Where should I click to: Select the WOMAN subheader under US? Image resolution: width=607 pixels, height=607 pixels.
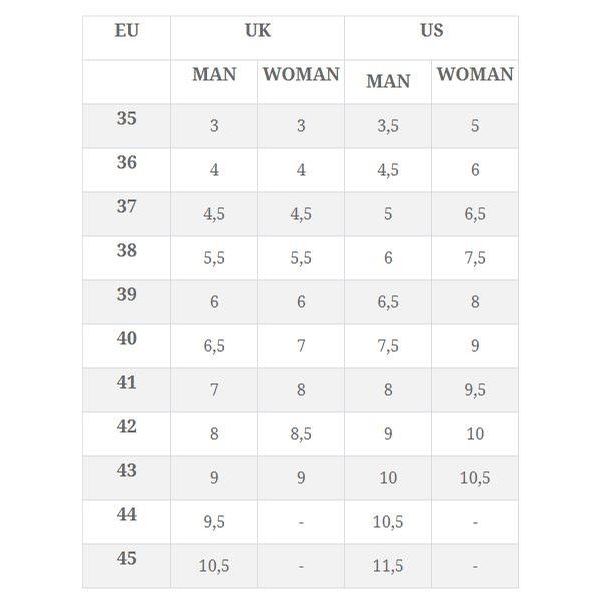pos(475,75)
